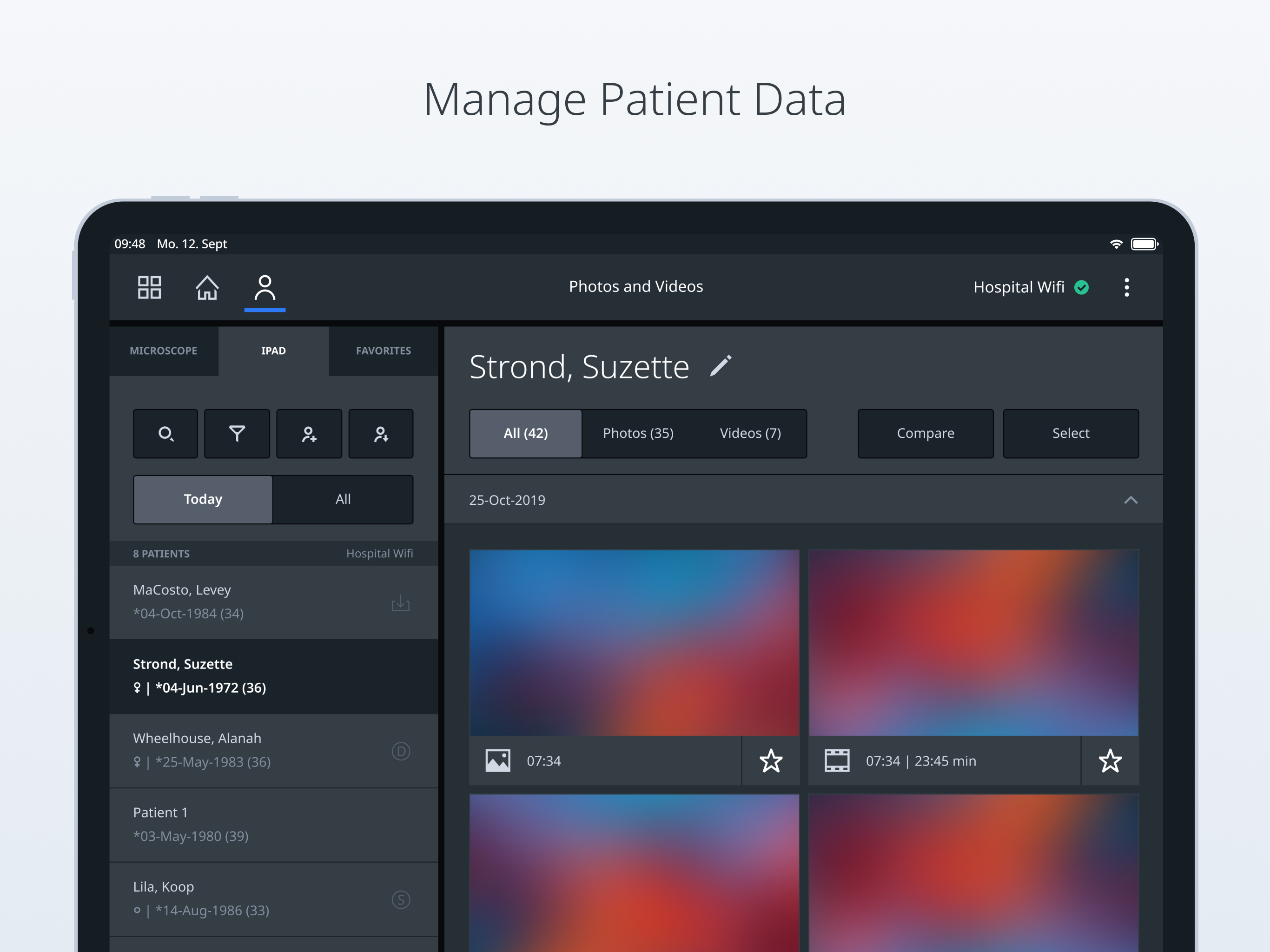The width and height of the screenshot is (1270, 952).
Task: Open the red video thumbnail 23:45 min
Action: 974,642
